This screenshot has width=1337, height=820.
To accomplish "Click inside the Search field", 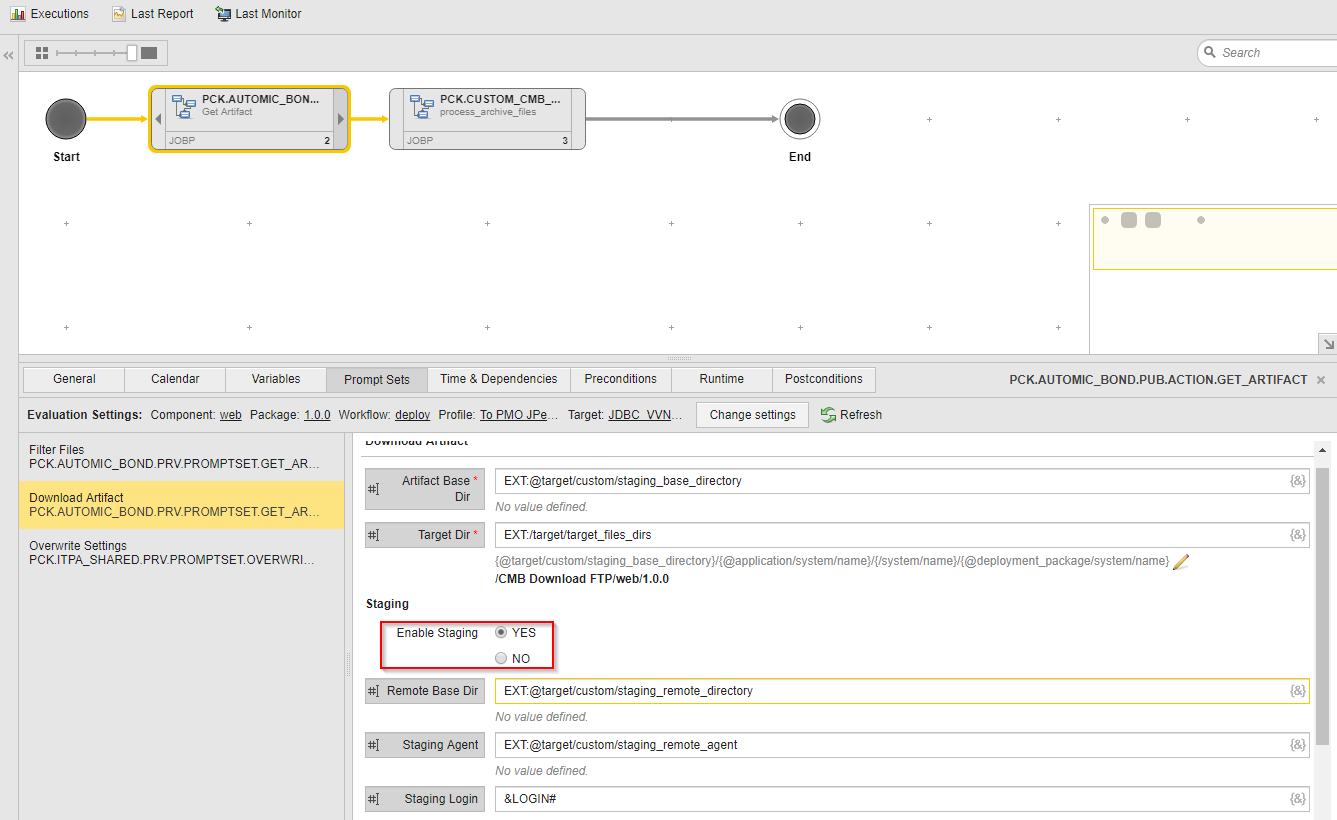I will (1270, 51).
